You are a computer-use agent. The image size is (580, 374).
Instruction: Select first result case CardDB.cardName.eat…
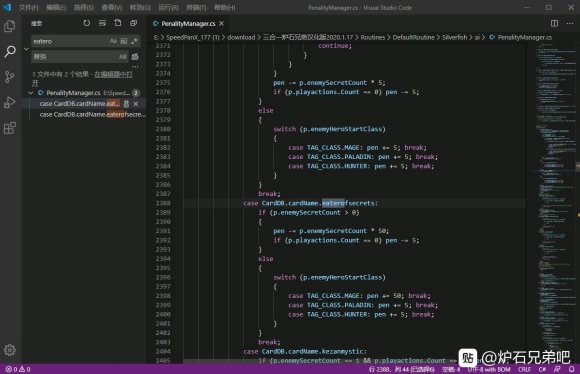point(80,104)
